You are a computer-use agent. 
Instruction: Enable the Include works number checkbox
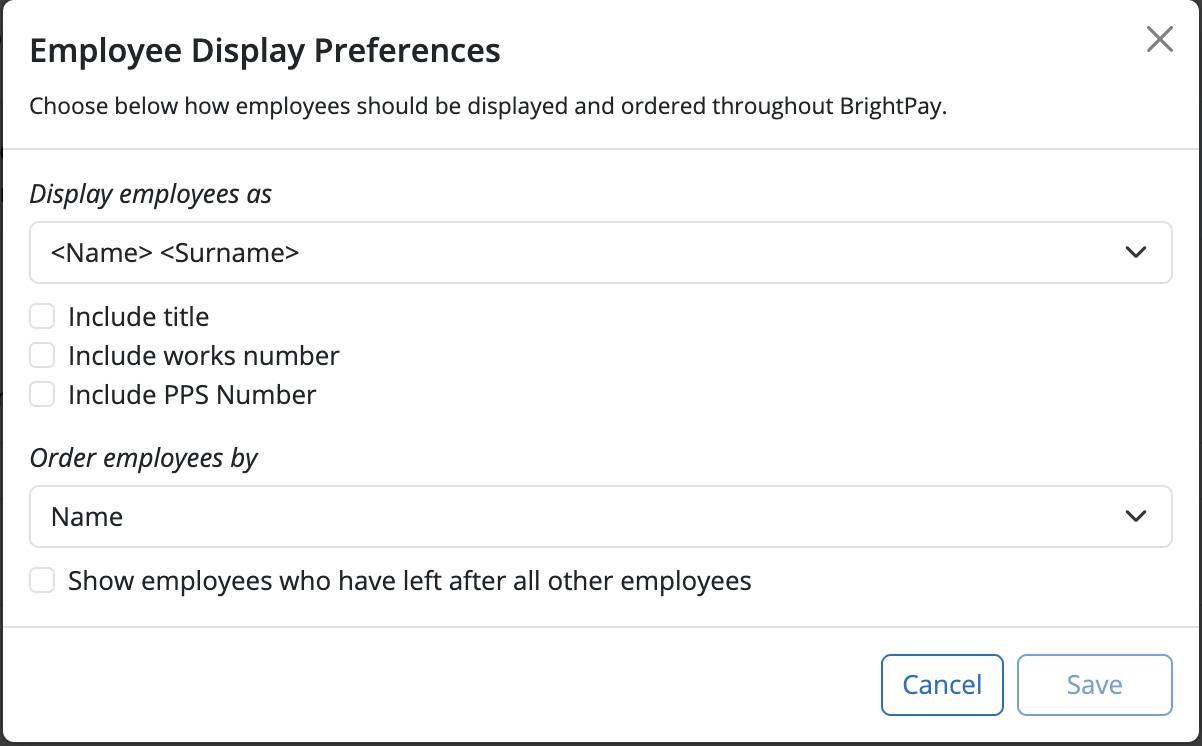(42, 355)
